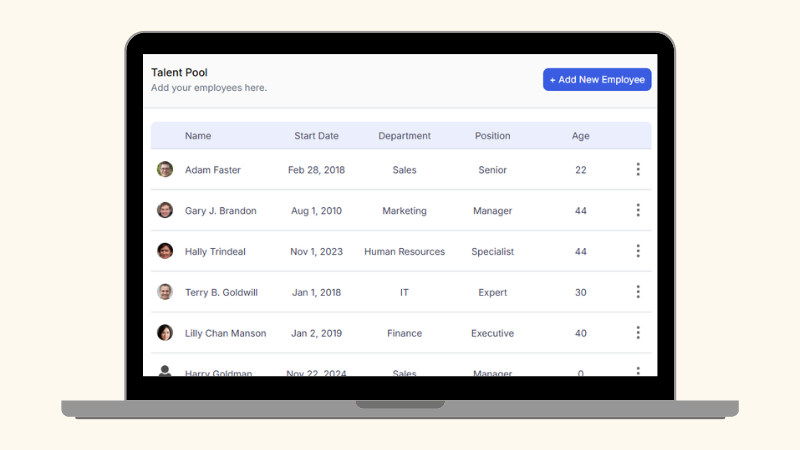Click the 'Add your employees here.' subtitle
This screenshot has height=450, width=800.
pyautogui.click(x=209, y=88)
